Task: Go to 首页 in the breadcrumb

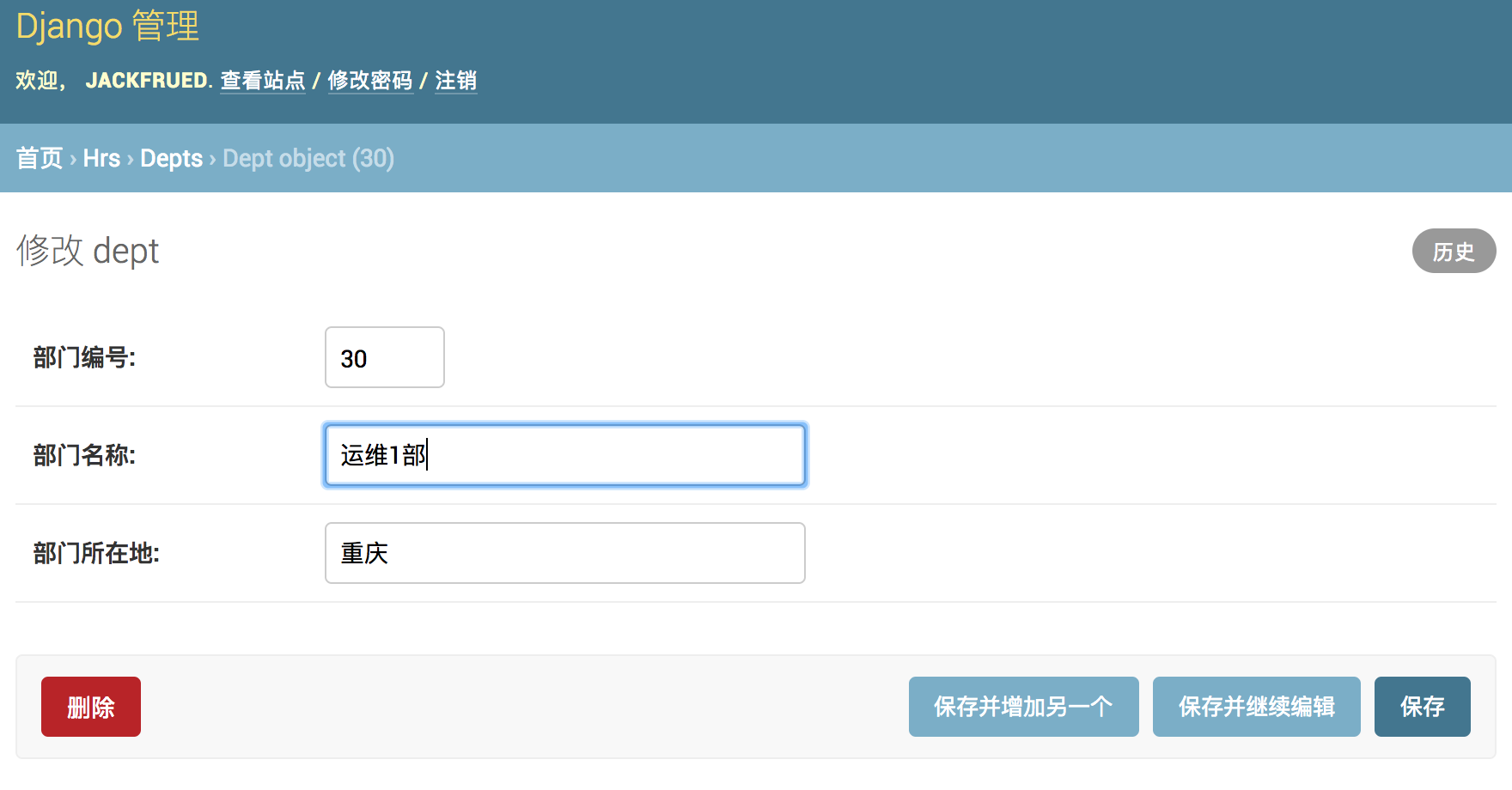Action: coord(40,158)
